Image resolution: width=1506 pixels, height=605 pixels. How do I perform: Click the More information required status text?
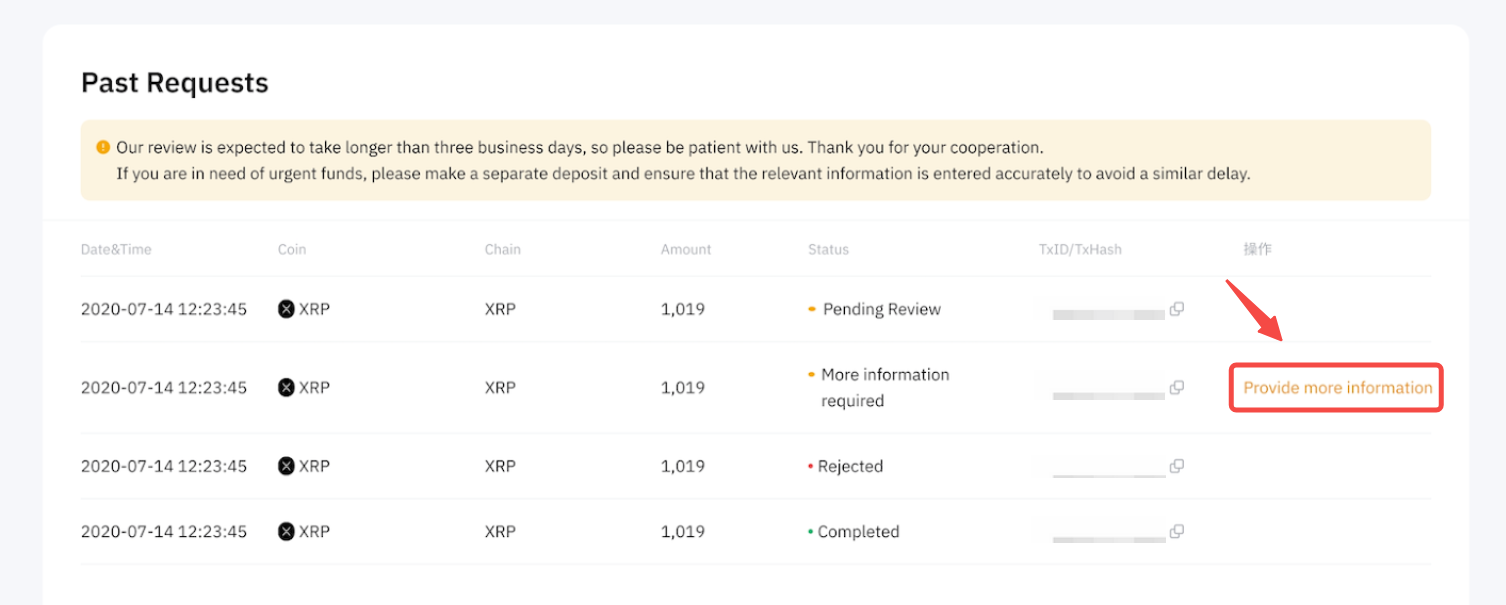pos(884,387)
